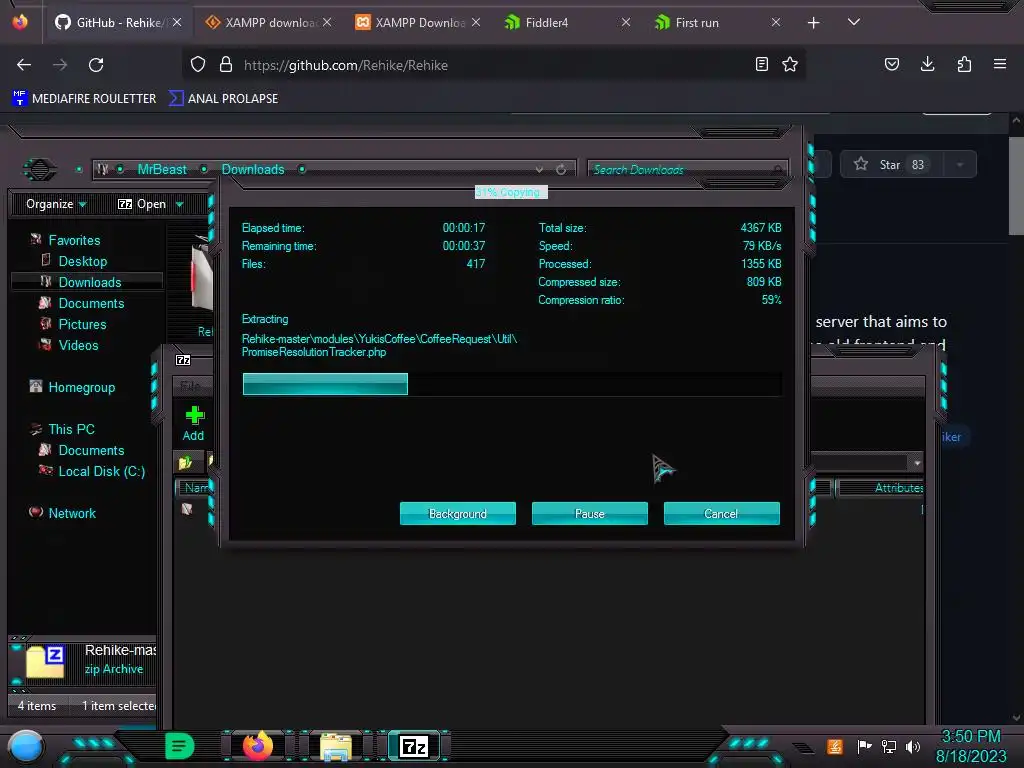
Task: List all tabs dropdown arrow
Action: point(854,22)
